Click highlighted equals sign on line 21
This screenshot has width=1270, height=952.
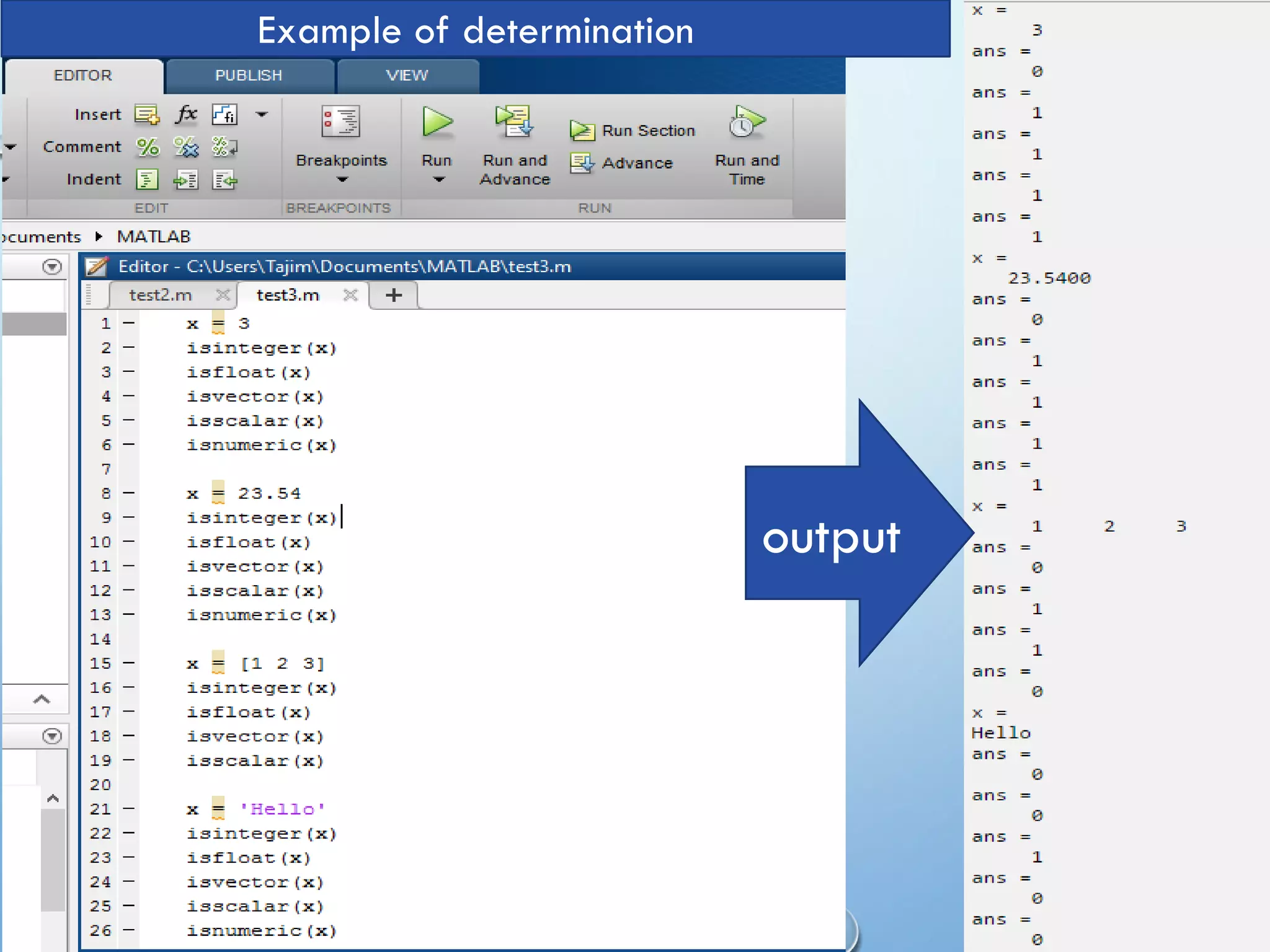point(218,809)
